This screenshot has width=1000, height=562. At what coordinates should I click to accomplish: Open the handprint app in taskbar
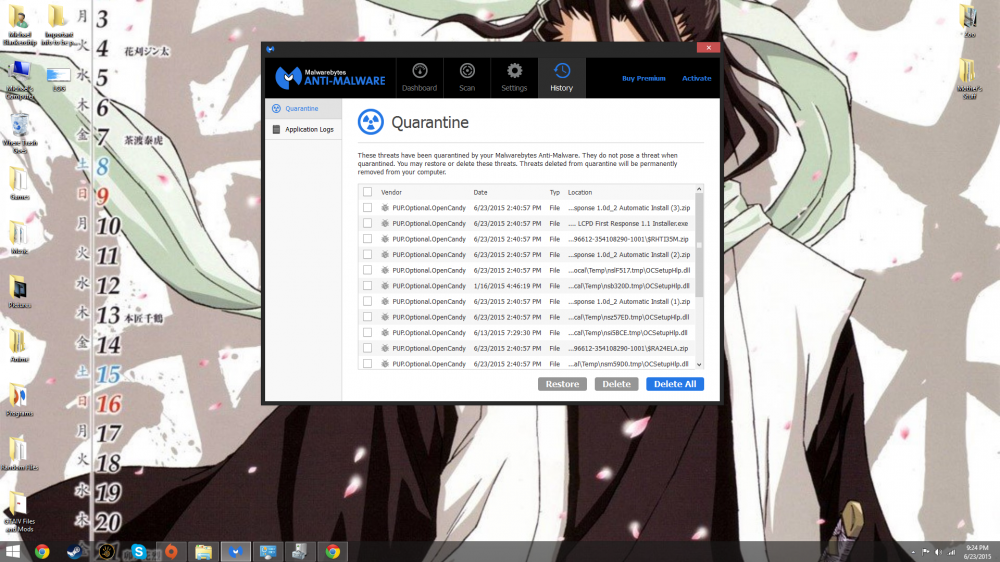point(106,552)
